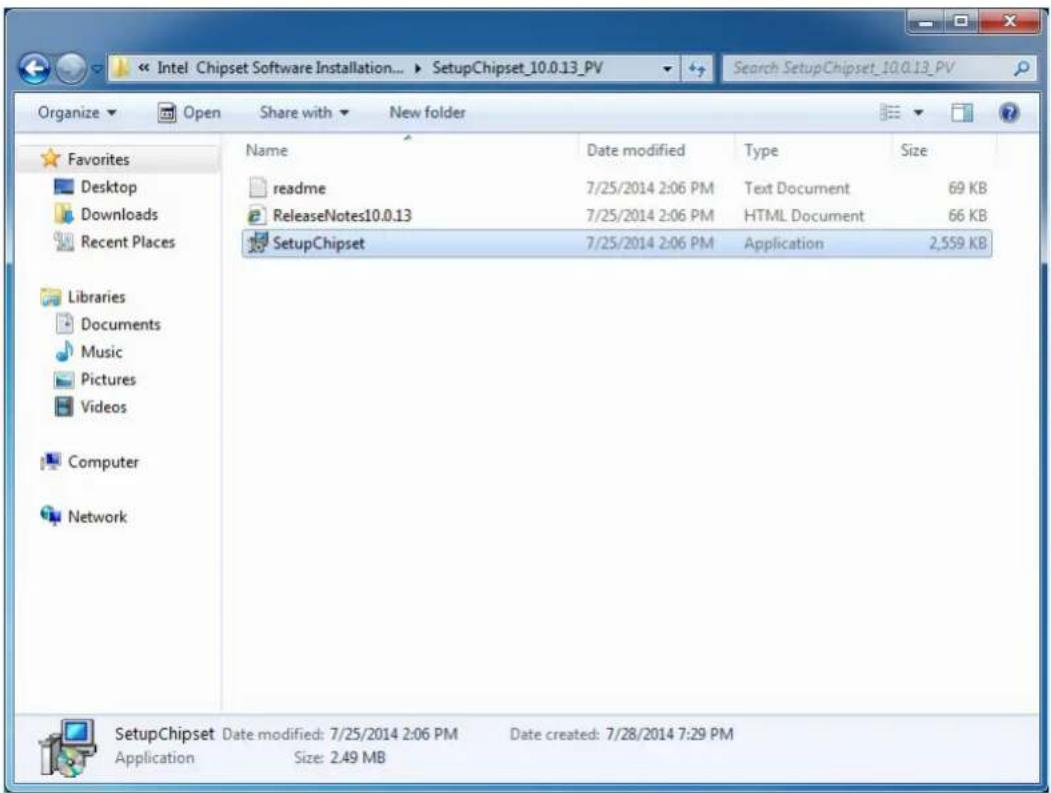Click the Forward navigation arrow button

(x=70, y=68)
